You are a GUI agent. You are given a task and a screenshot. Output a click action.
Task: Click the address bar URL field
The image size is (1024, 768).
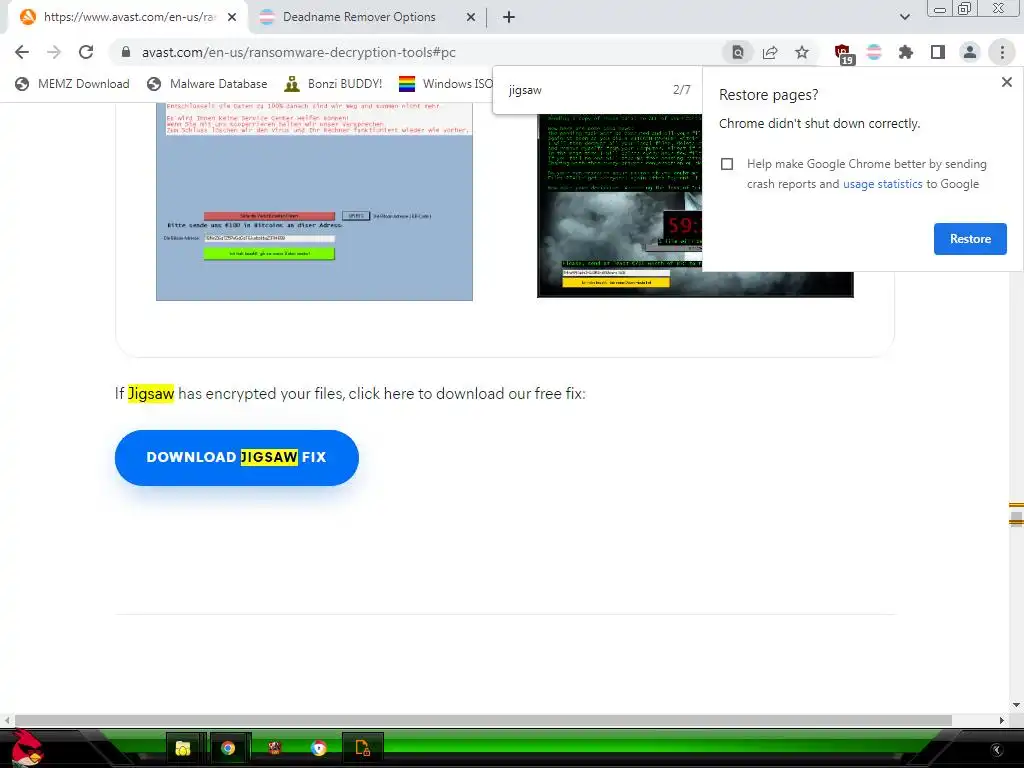pyautogui.click(x=418, y=52)
